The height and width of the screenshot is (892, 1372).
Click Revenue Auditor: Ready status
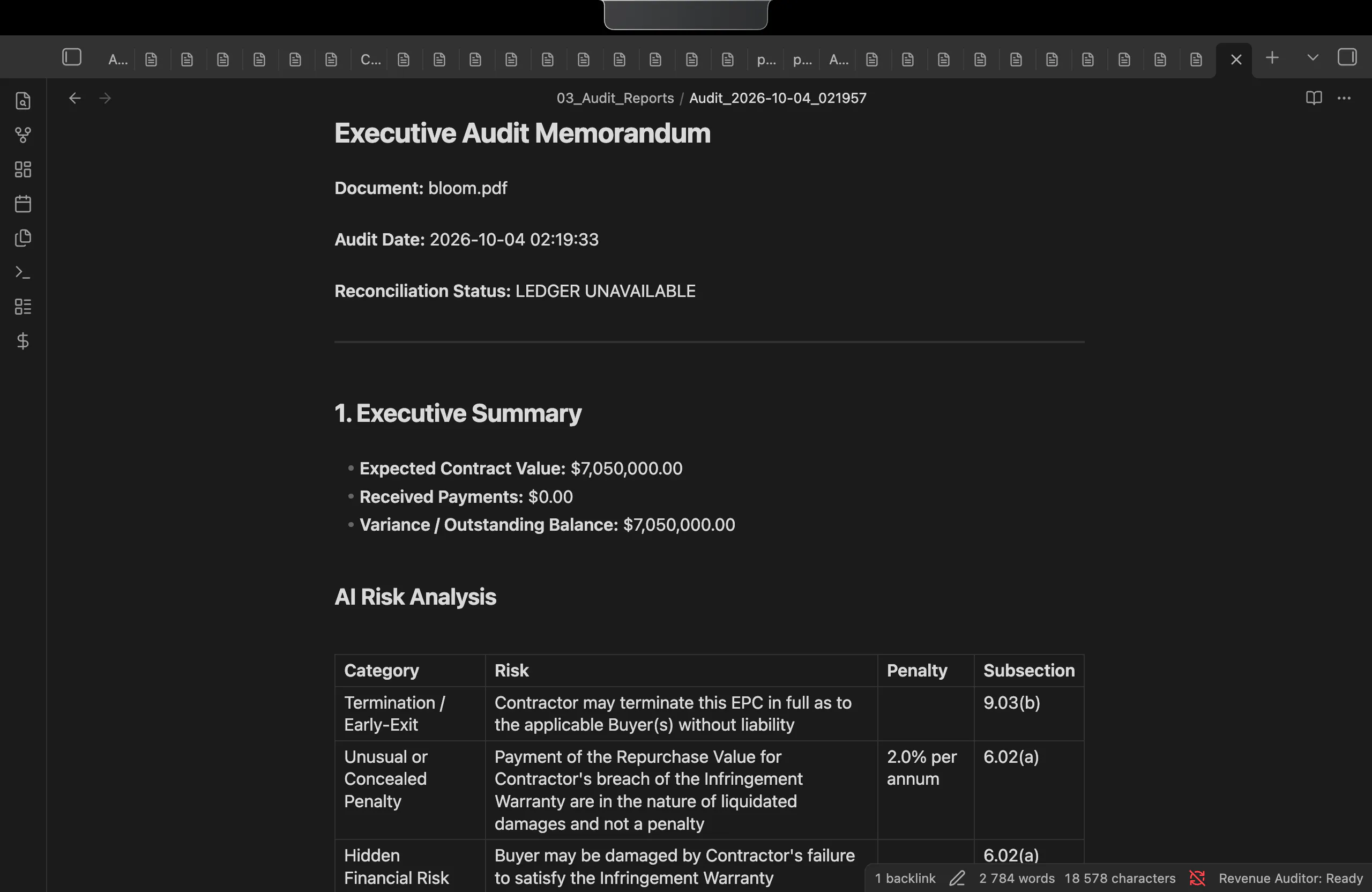tap(1291, 878)
